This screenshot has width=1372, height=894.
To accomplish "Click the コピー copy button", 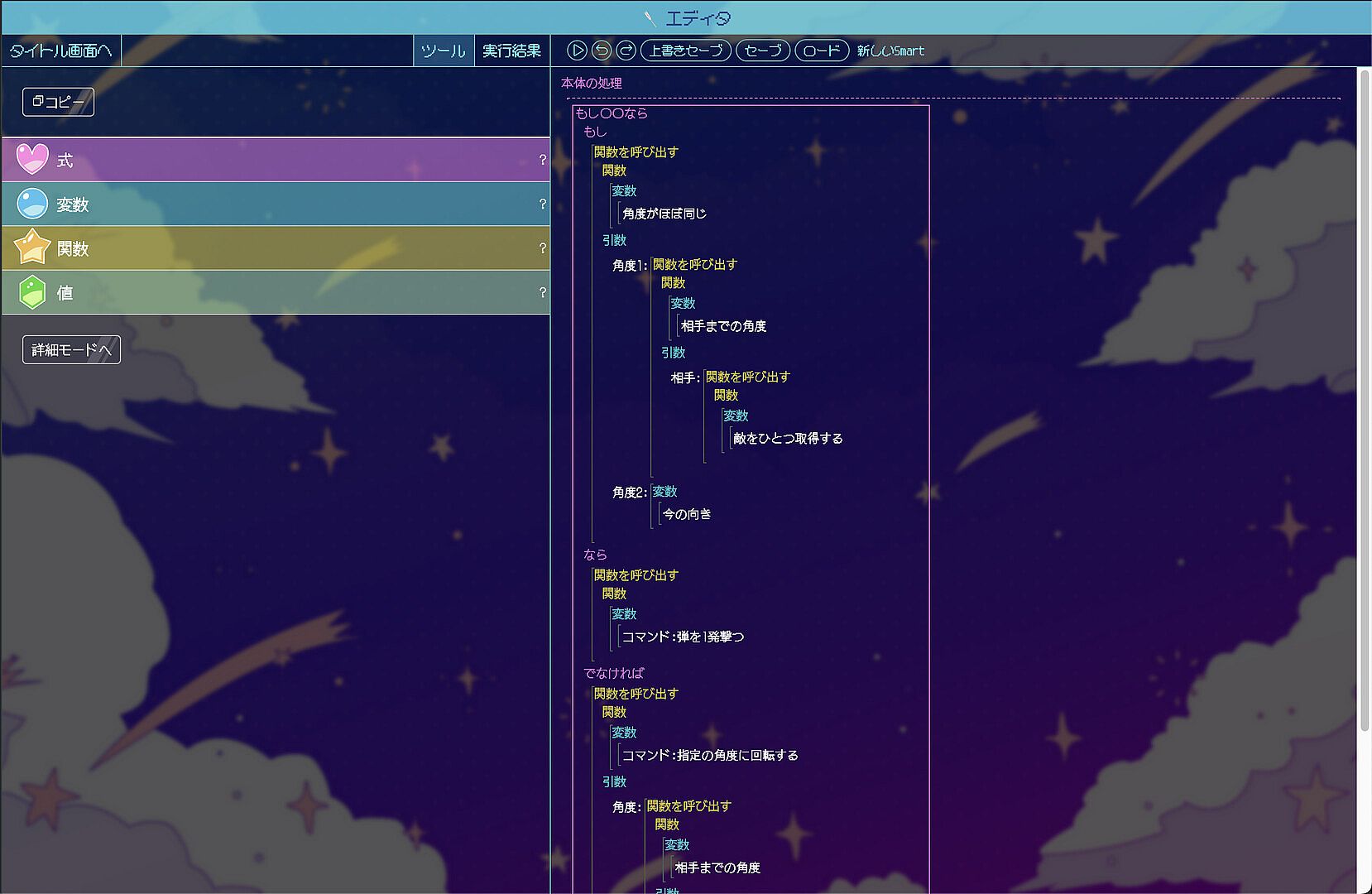I will pos(58,102).
